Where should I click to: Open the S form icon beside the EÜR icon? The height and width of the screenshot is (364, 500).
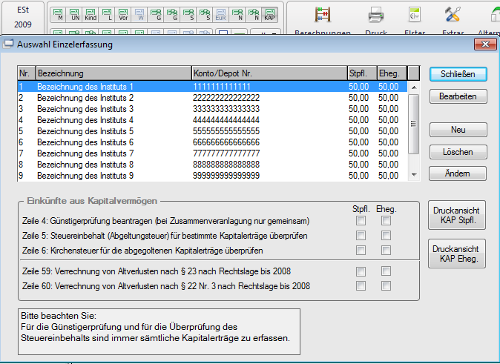205,15
